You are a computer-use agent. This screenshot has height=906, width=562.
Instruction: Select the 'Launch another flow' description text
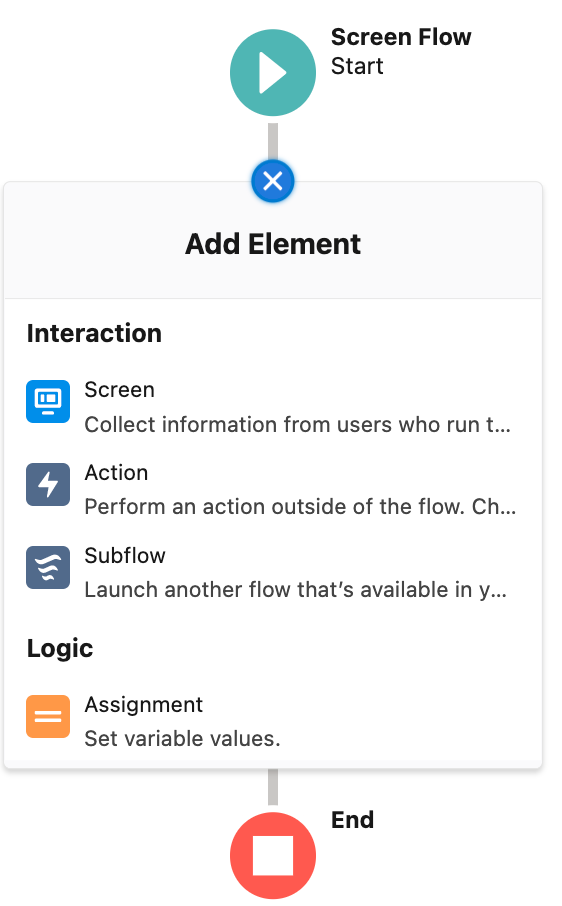click(x=296, y=590)
